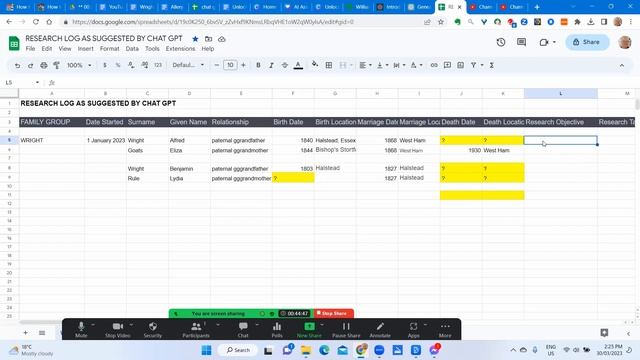Open the Insert menu
The height and width of the screenshot is (360, 640).
click(x=85, y=49)
